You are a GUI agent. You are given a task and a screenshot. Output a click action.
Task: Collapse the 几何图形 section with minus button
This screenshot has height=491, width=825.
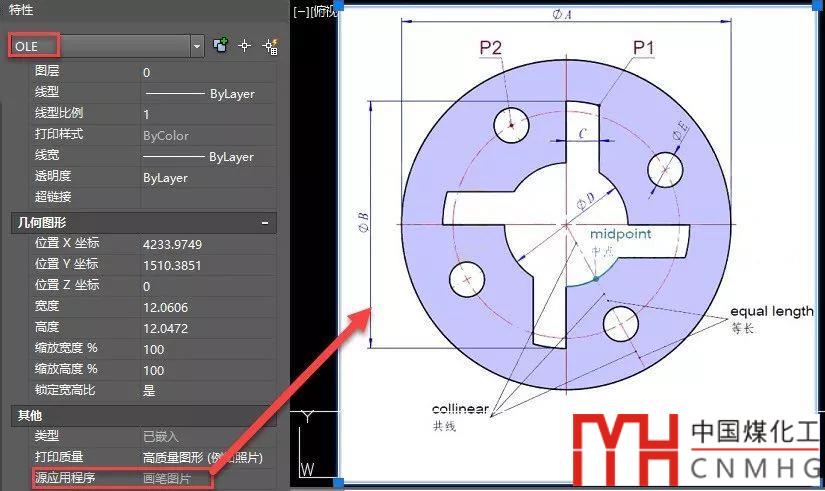coord(265,222)
